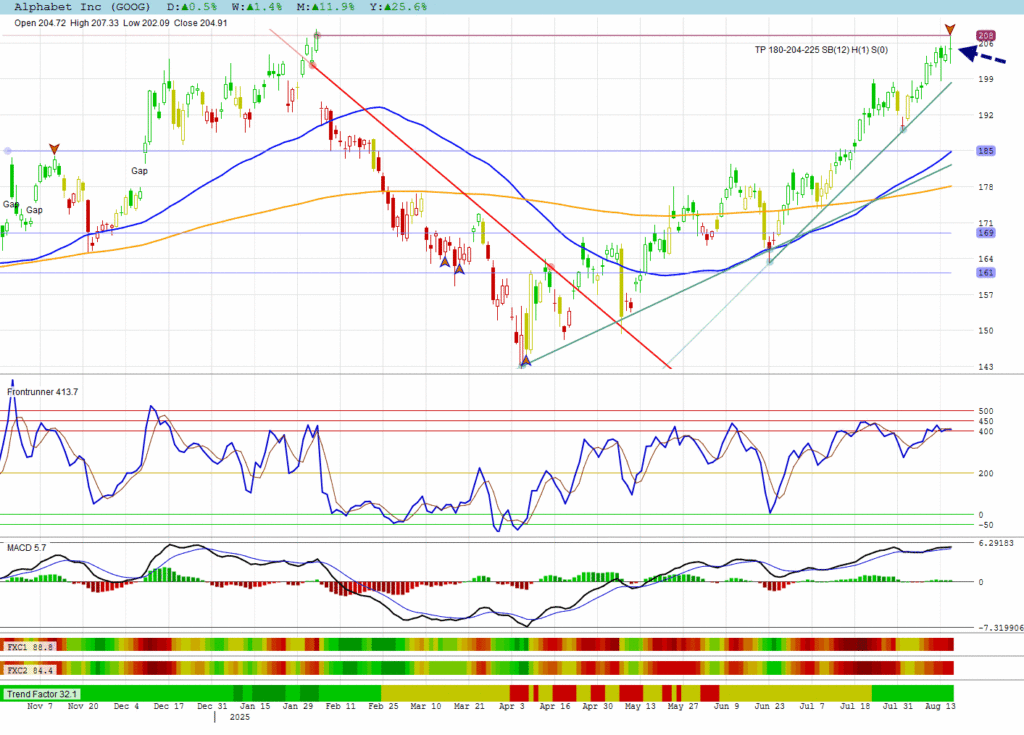Click the 'Open 204.72' value

[40, 23]
